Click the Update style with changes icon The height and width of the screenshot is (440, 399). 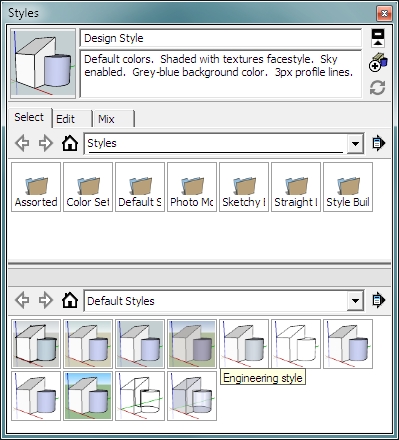tap(378, 88)
